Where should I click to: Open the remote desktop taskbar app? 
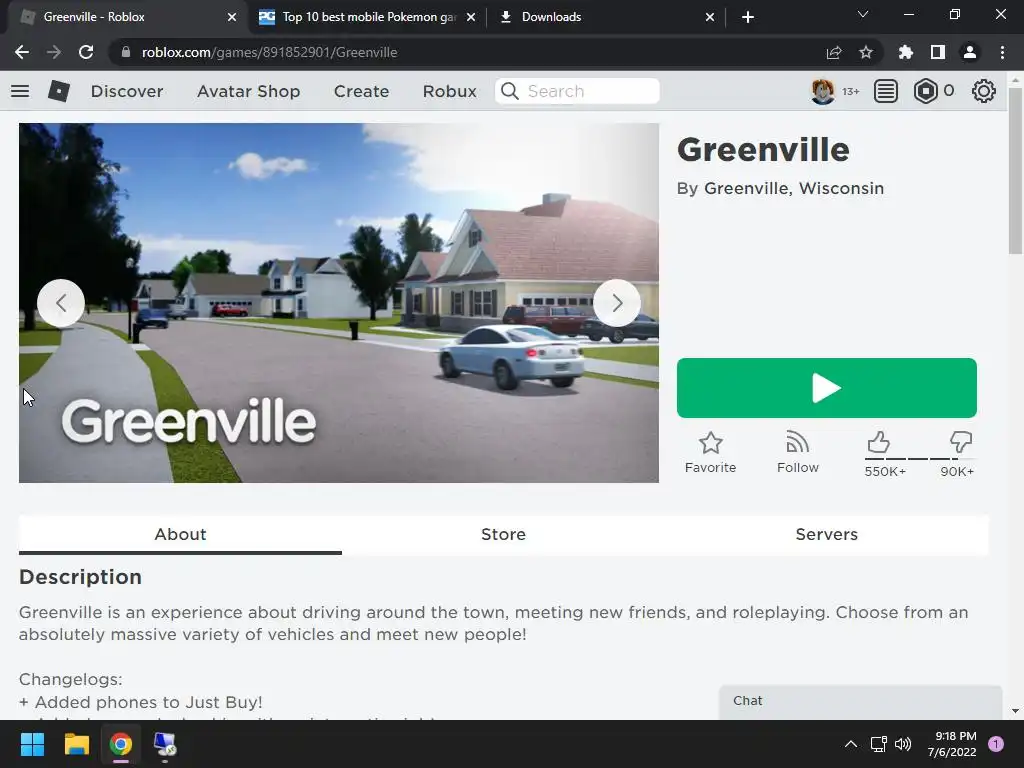tap(165, 744)
